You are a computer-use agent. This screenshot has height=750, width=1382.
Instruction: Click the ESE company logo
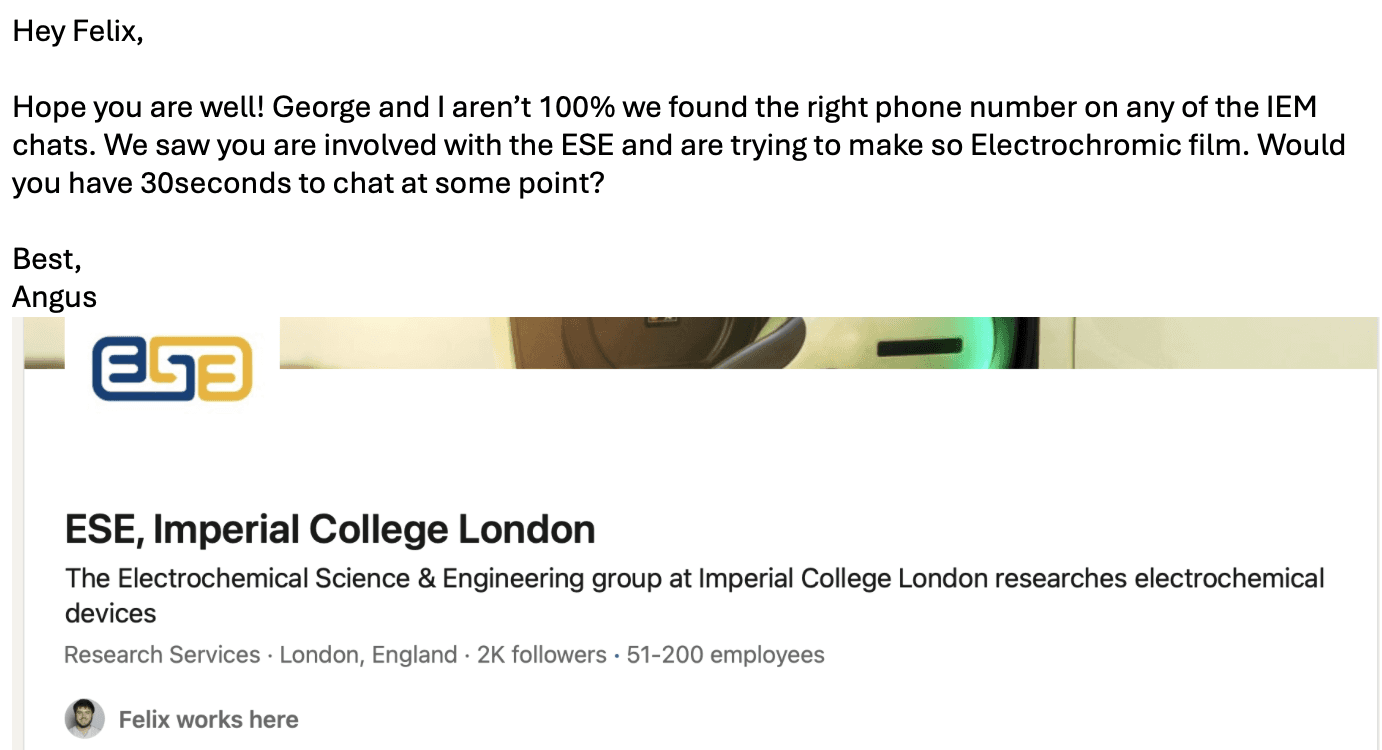171,368
